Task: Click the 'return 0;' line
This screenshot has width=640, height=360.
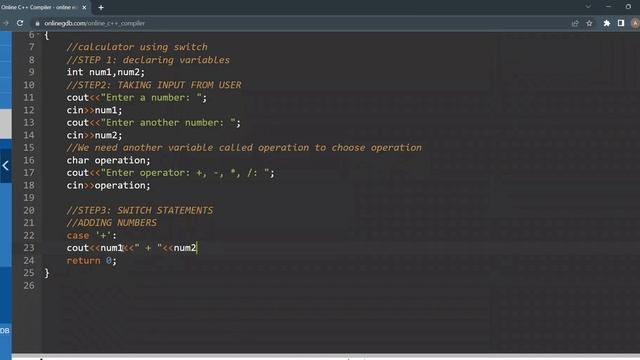Action: coord(92,261)
